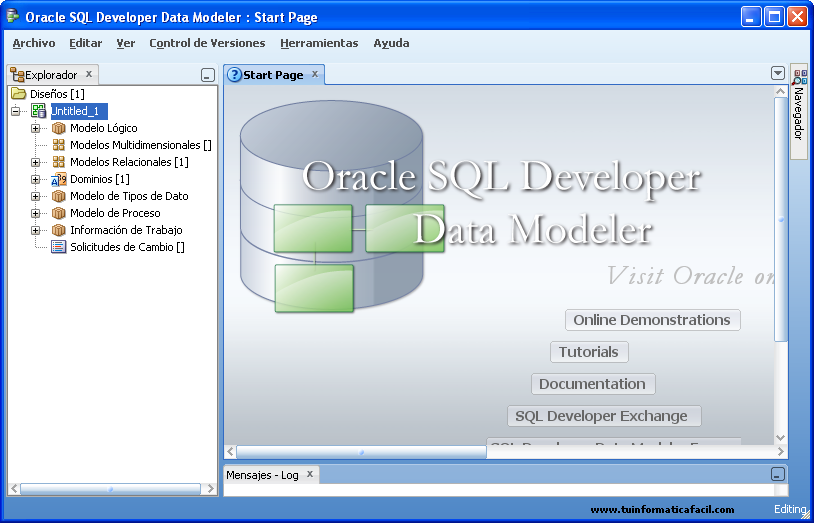Expand the Dominios node
The height and width of the screenshot is (523, 814).
(35, 179)
